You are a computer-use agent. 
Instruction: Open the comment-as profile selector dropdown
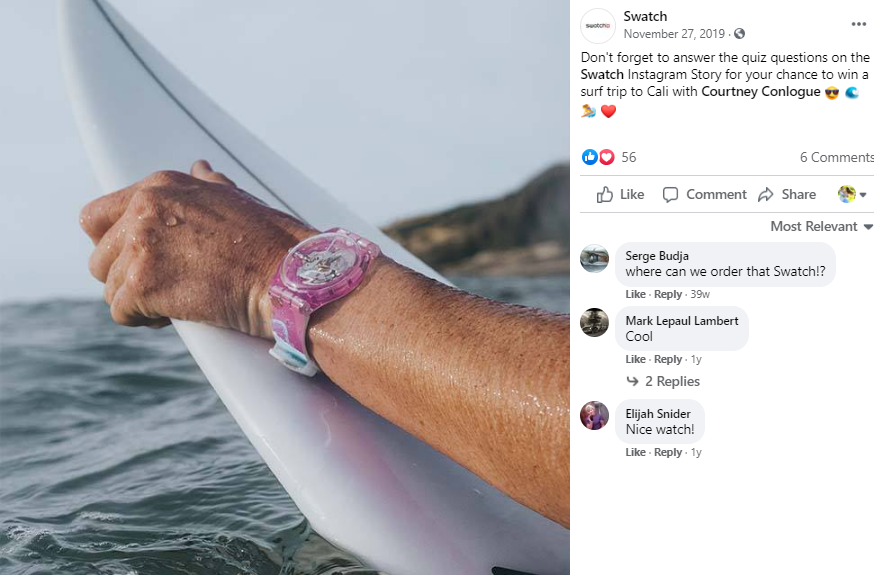tap(852, 194)
